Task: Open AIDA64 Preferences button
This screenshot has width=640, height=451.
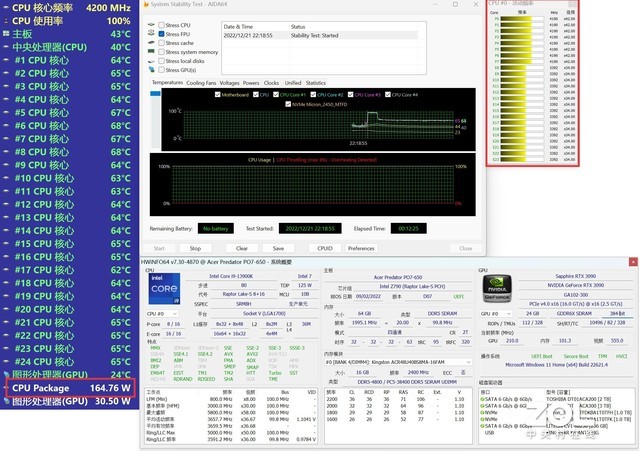Action: pyautogui.click(x=361, y=248)
